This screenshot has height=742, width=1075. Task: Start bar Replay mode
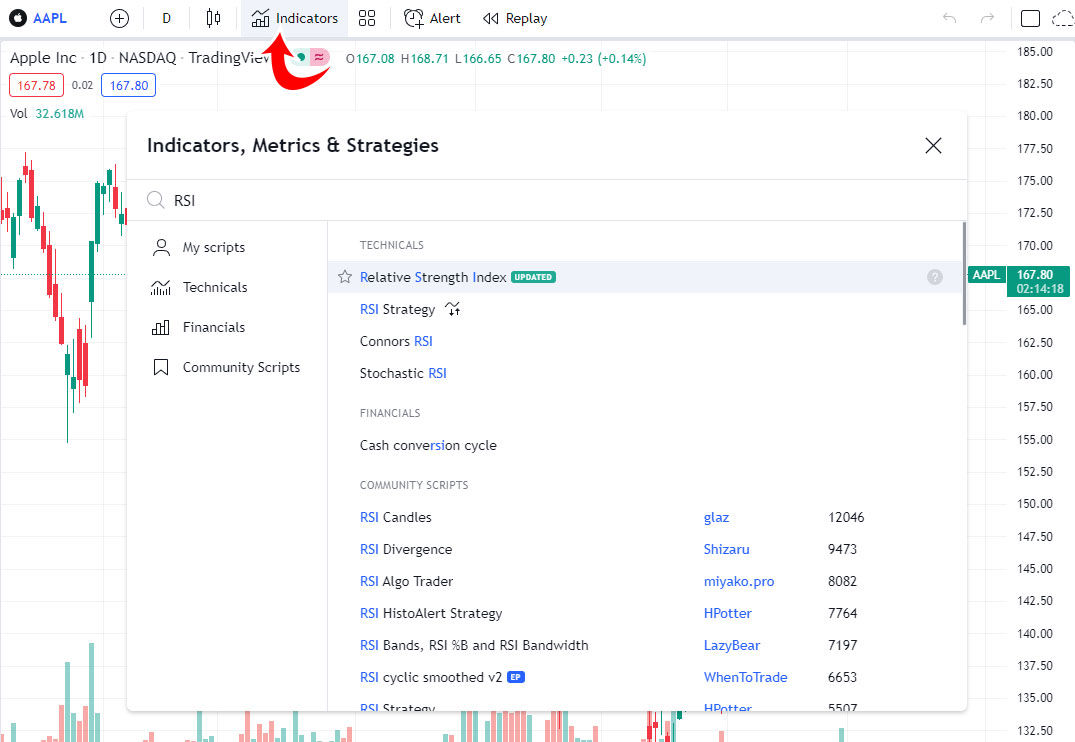click(x=514, y=17)
